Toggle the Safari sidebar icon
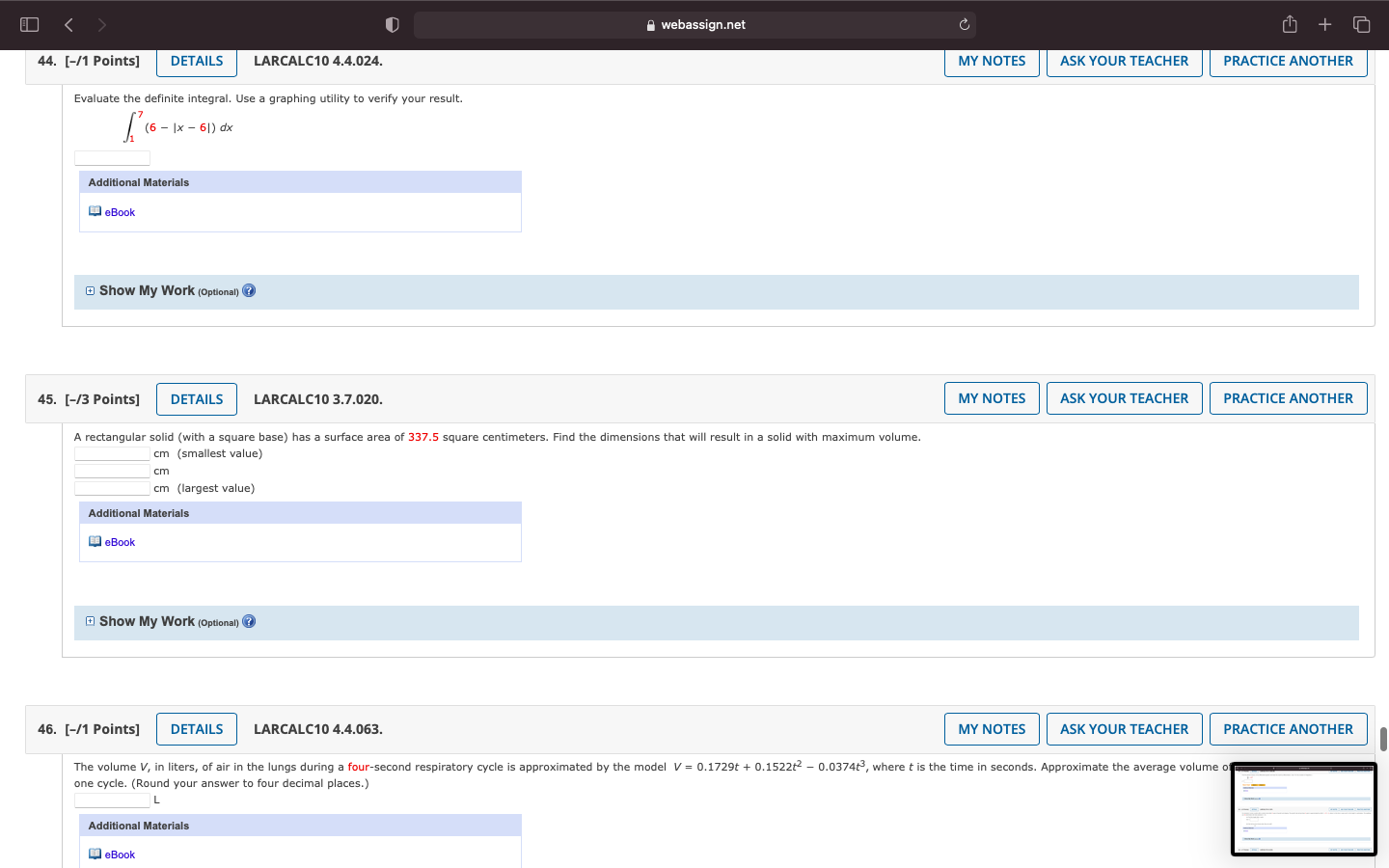Image resolution: width=1389 pixels, height=868 pixels. (29, 24)
